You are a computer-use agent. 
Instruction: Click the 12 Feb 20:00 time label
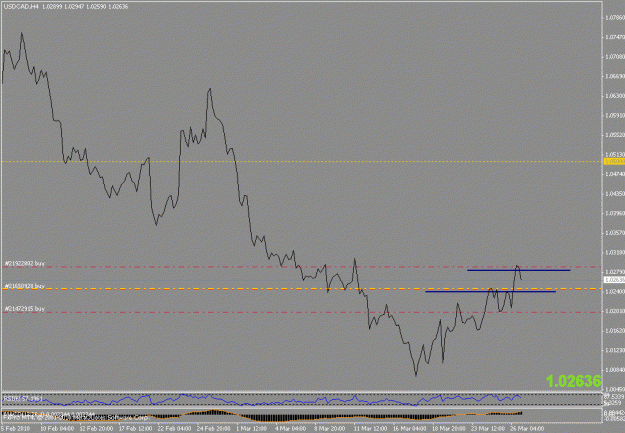[x=96, y=429]
